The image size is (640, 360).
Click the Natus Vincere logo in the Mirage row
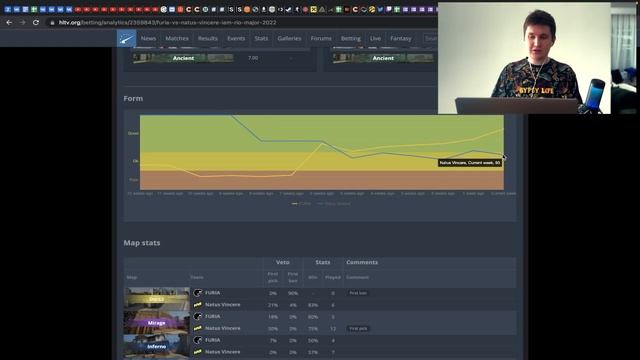coord(198,328)
